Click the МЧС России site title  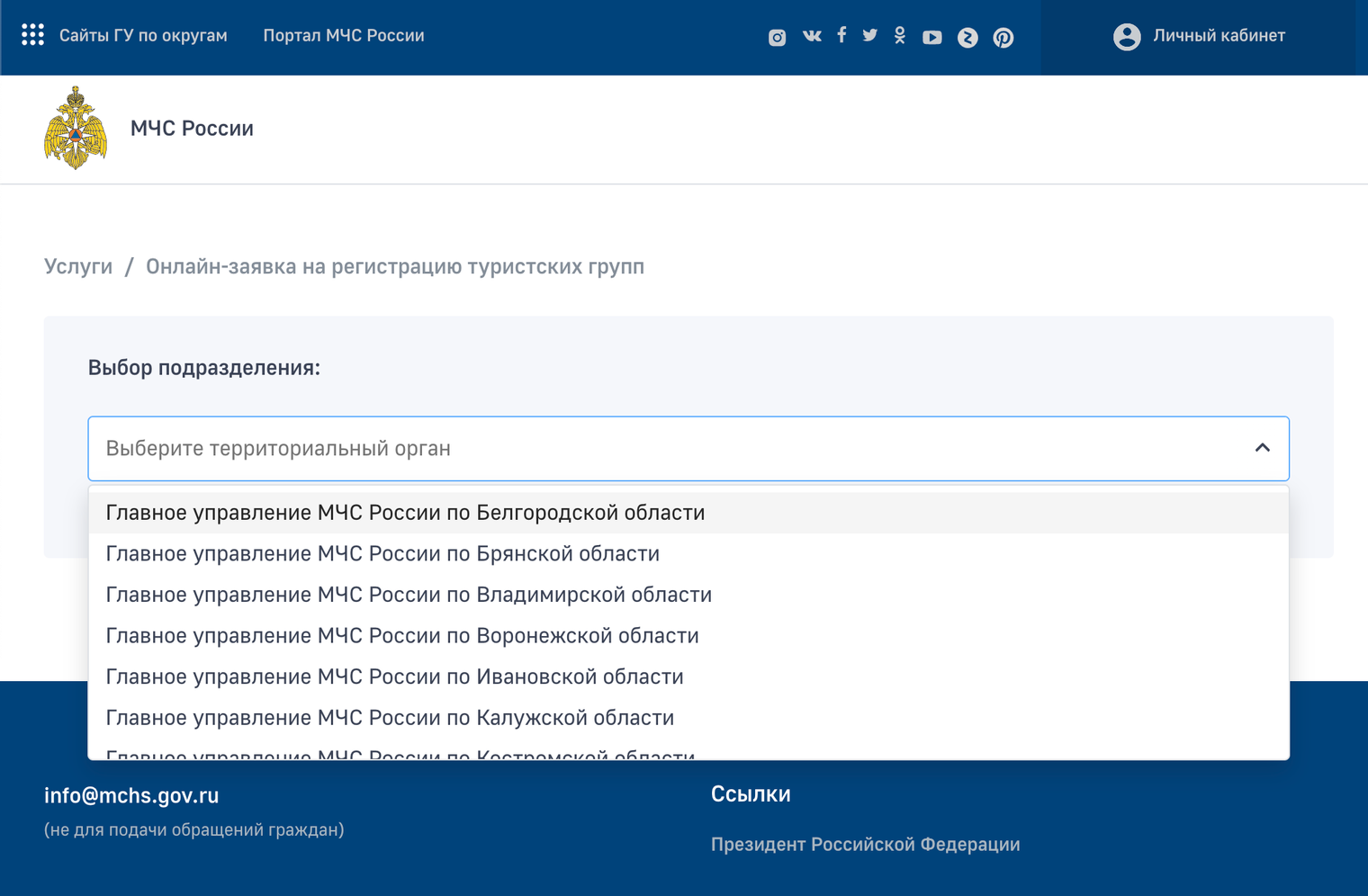[x=192, y=129]
